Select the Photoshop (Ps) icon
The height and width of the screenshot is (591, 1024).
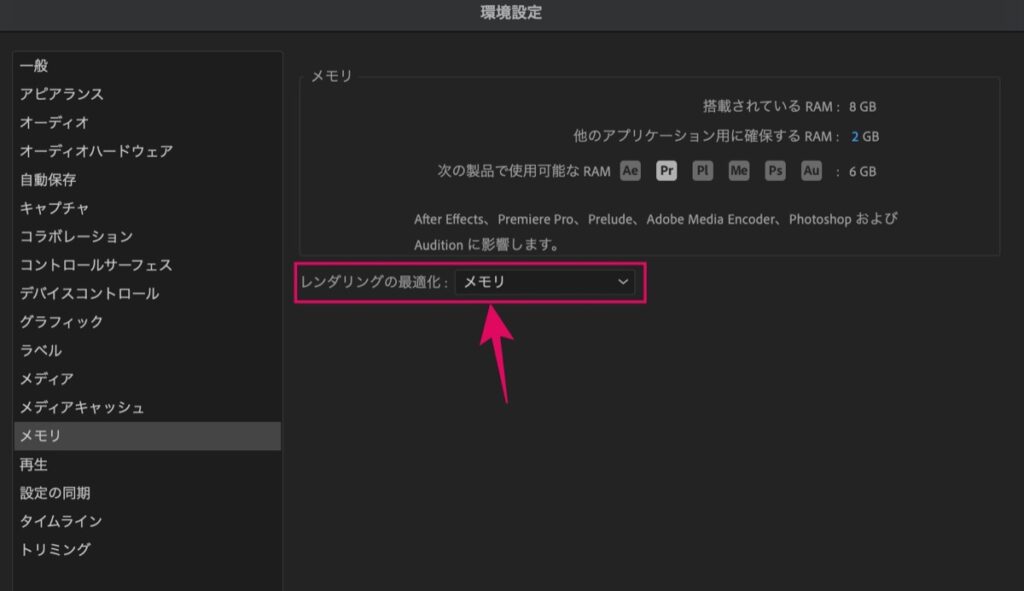coord(775,171)
